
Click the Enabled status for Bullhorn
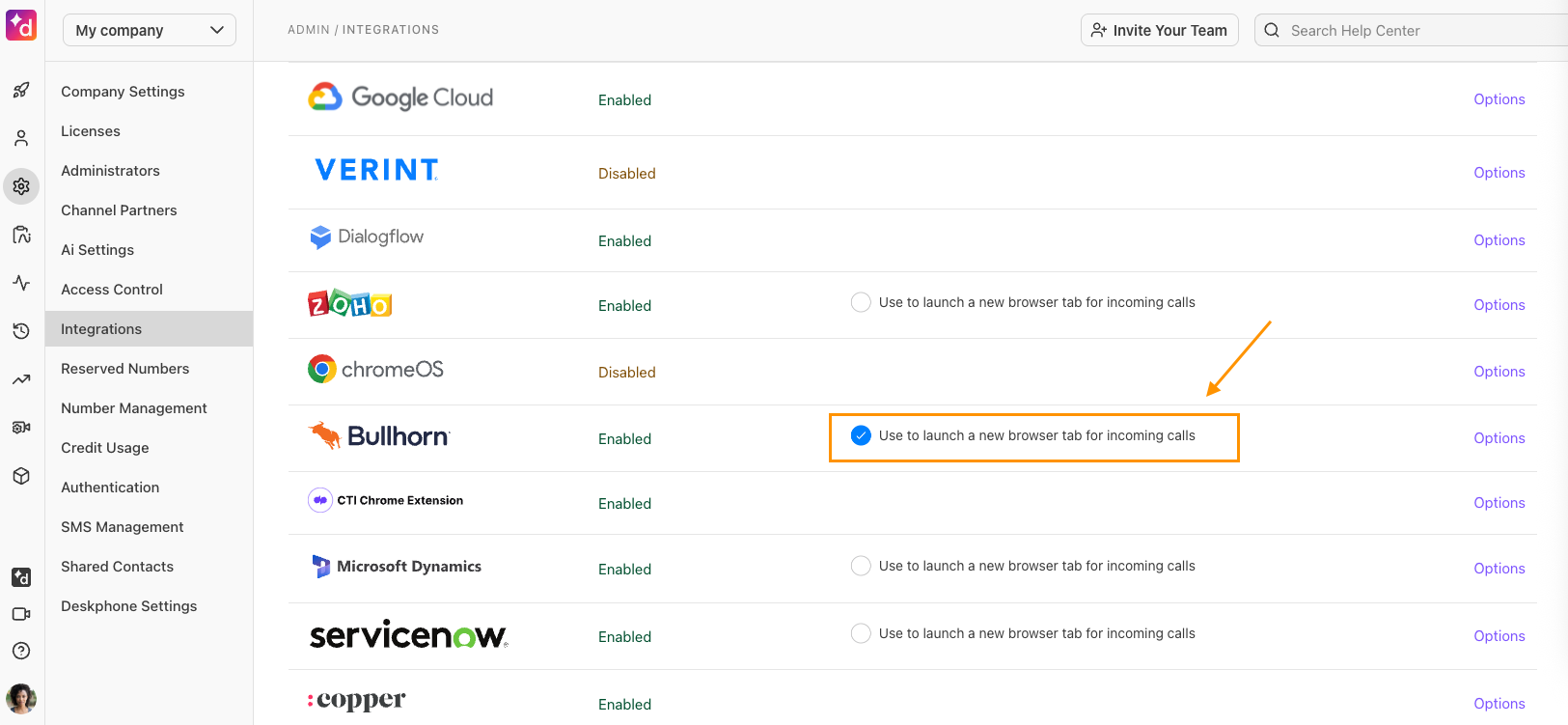coord(624,439)
